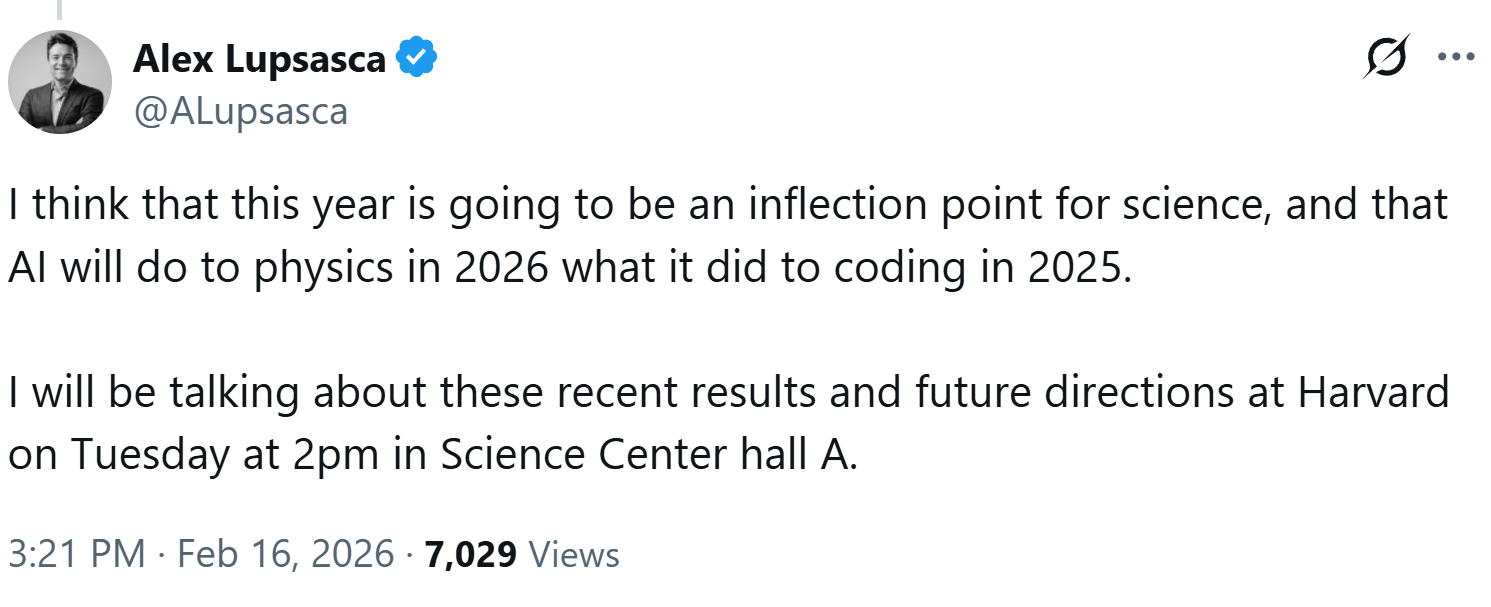Click the thread connector line above avatar
The image size is (1491, 607).
point(59,10)
